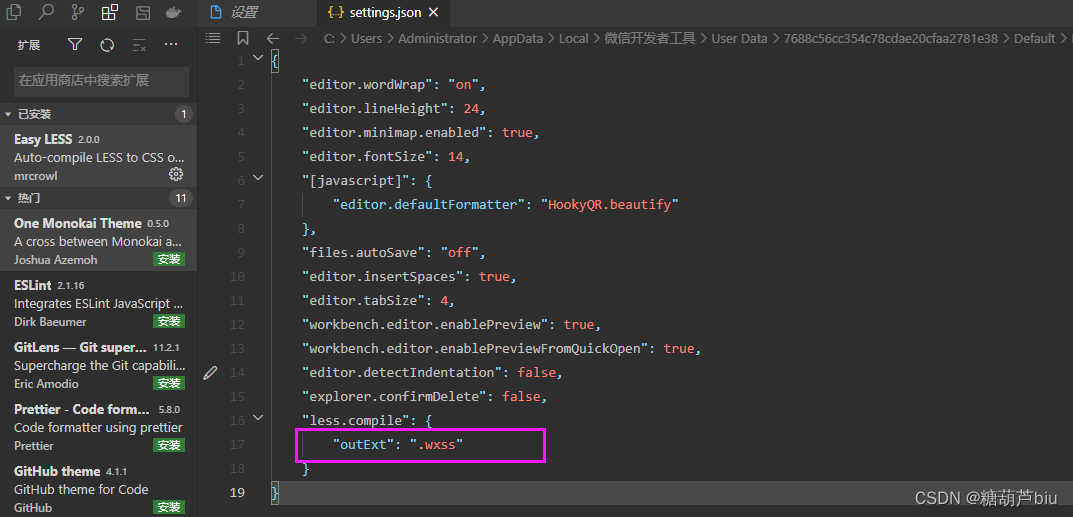
Task: Close the settings.json tab
Action: pyautogui.click(x=433, y=12)
